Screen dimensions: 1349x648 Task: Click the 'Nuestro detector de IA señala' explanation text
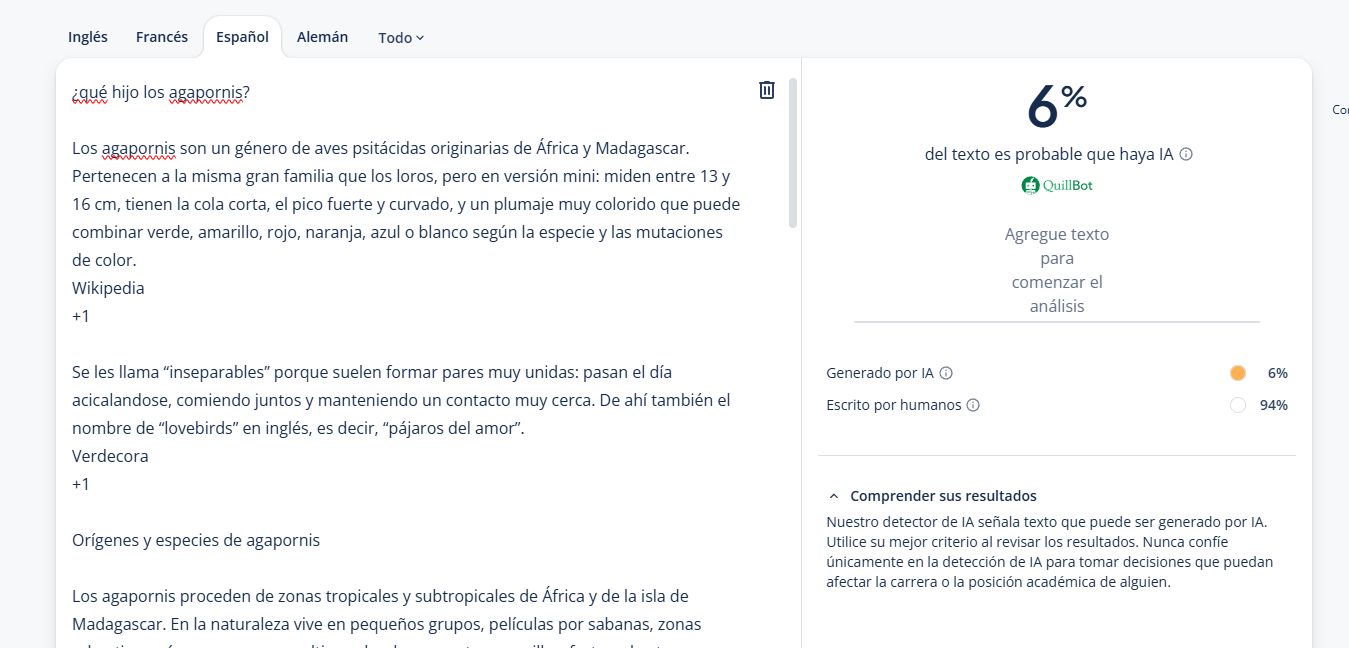pos(1049,552)
